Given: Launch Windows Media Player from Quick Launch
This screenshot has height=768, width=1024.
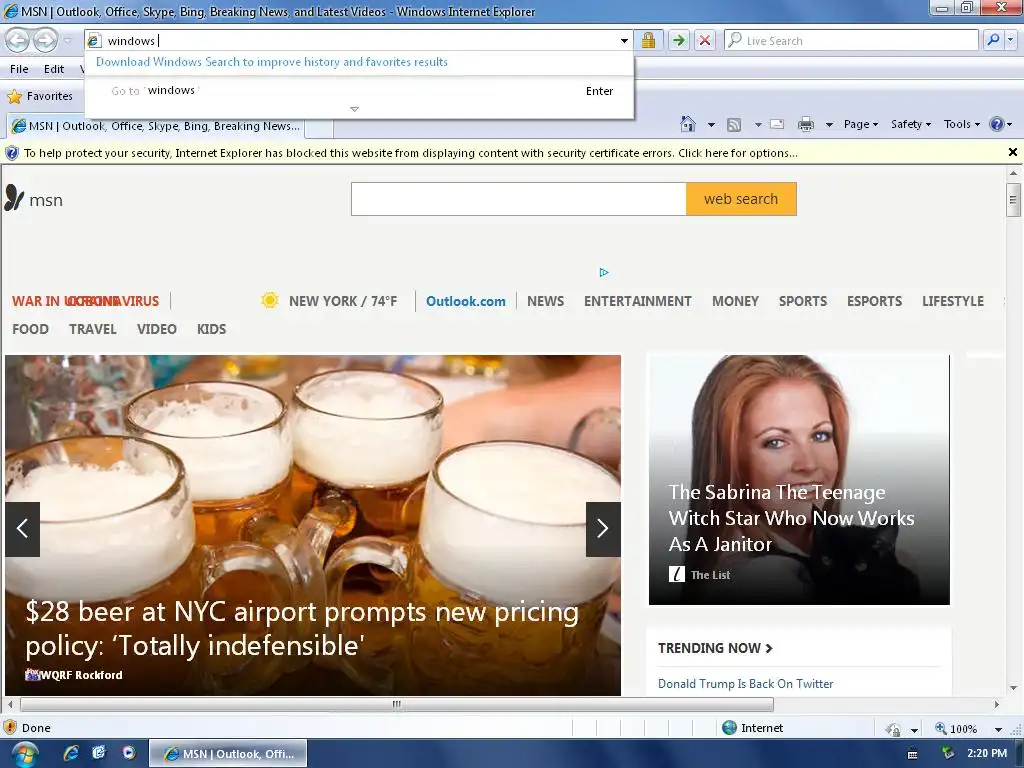Looking at the screenshot, I should pos(129,753).
